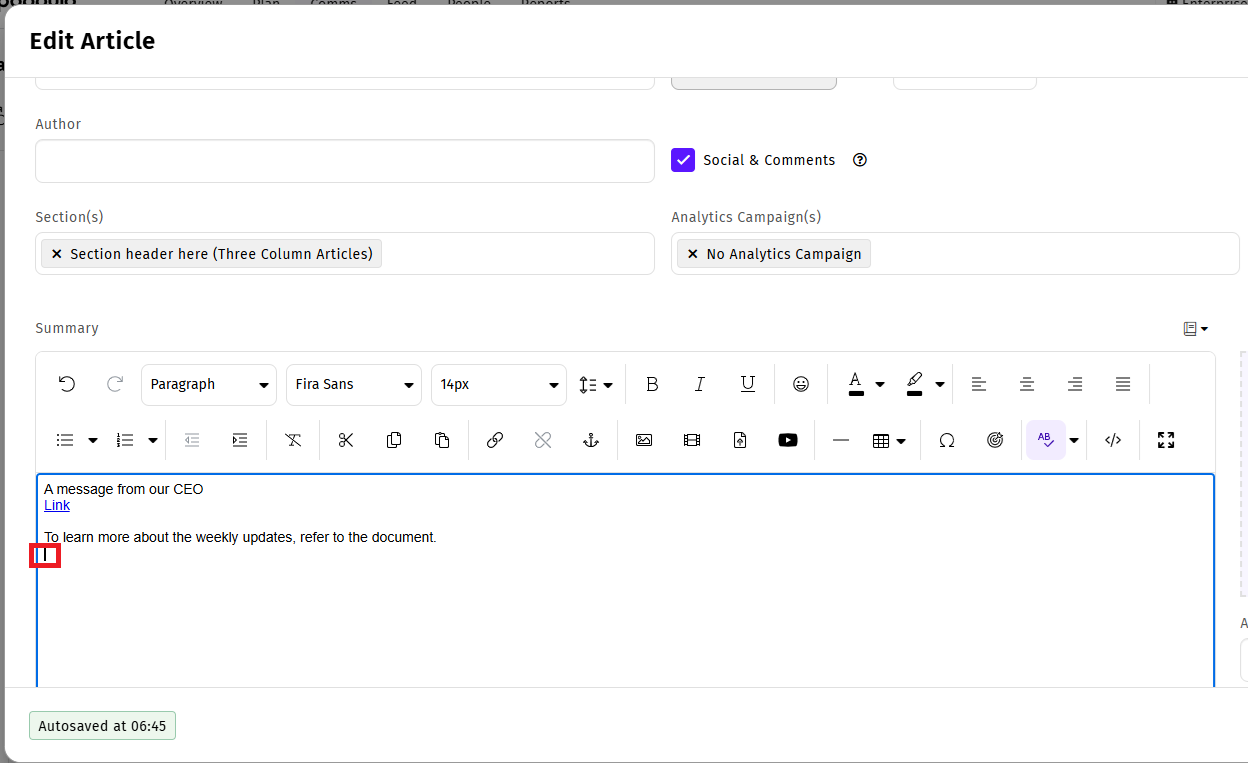Uncheck the Social & Comments checkbox
The image size is (1248, 763).
[x=683, y=160]
